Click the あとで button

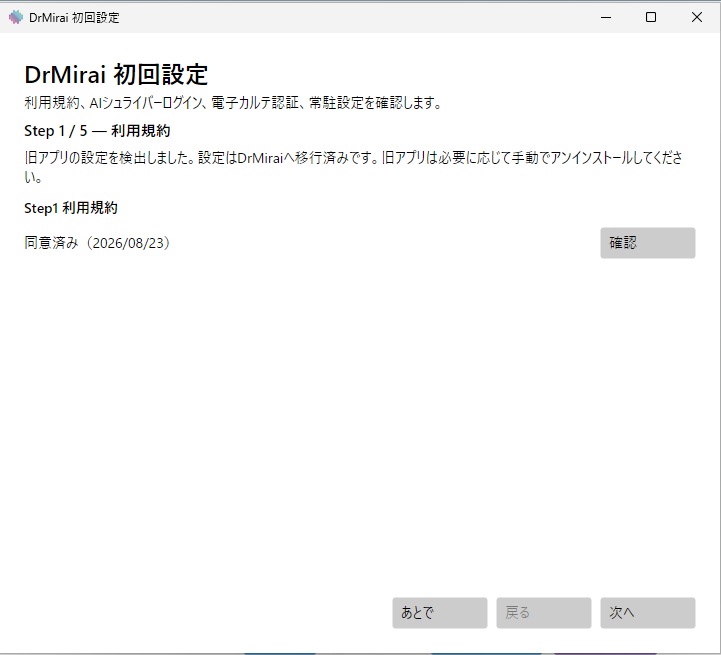click(440, 613)
